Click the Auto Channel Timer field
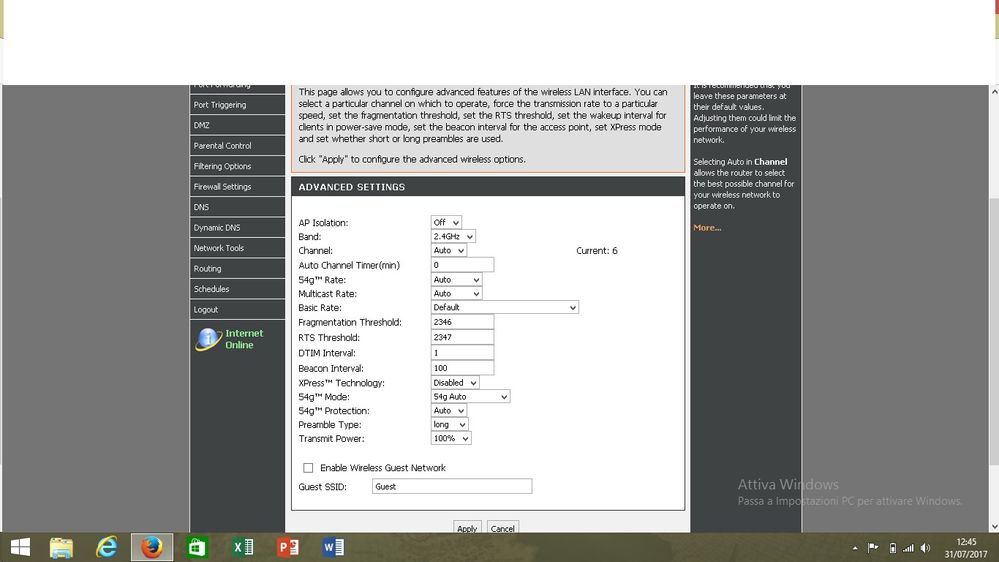The image size is (999, 562). pos(462,265)
